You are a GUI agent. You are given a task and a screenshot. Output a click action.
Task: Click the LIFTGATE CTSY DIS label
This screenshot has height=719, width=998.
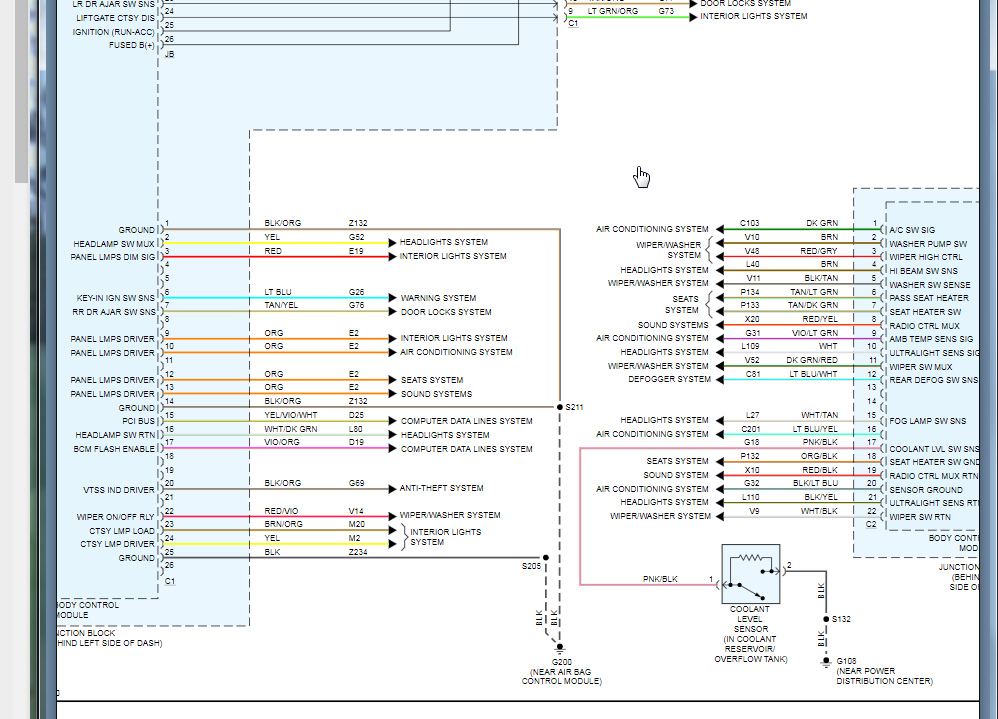pos(115,18)
